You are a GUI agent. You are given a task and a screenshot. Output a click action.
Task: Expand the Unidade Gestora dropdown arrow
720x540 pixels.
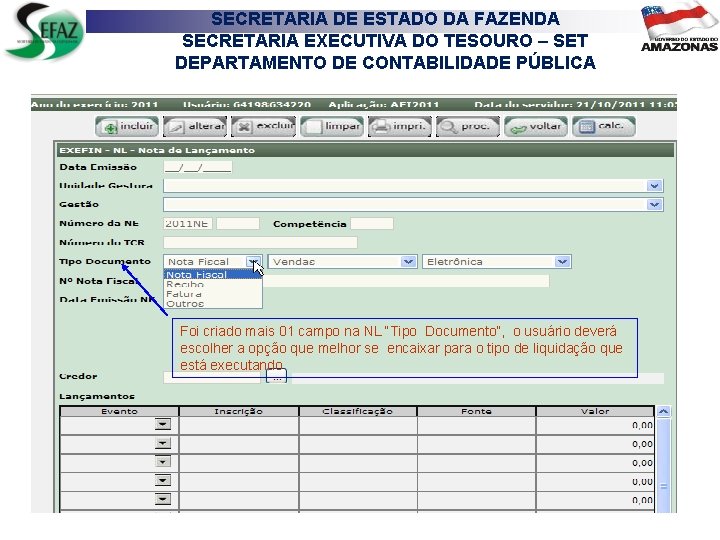(x=654, y=186)
